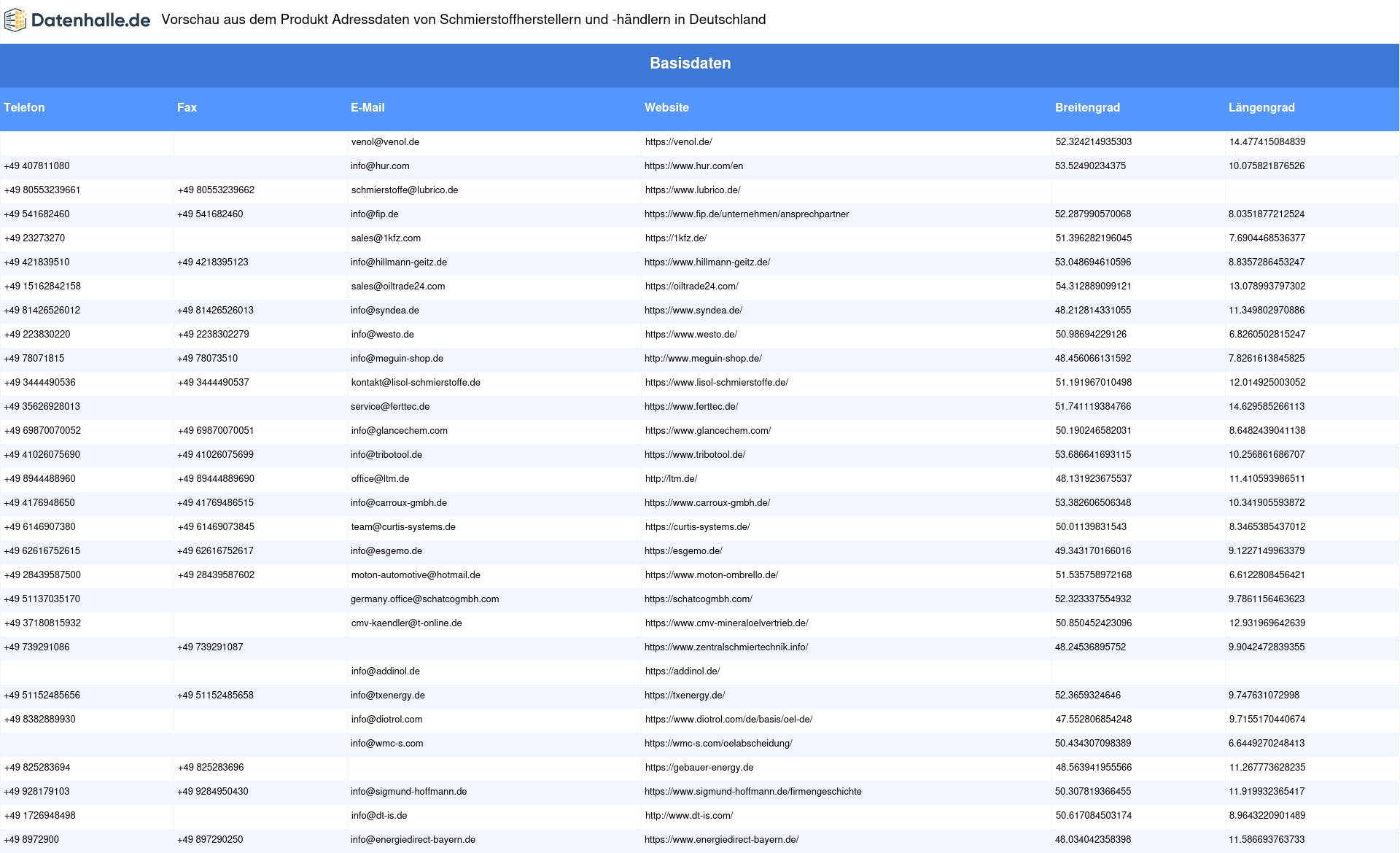Click latitude 53.382606506348
Screen dimensions: 1400x853
click(1093, 503)
